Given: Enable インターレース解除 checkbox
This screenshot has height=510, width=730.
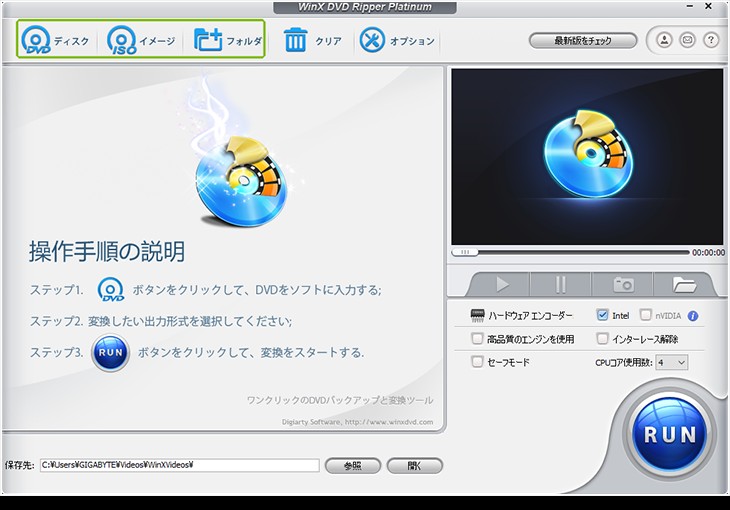Looking at the screenshot, I should [x=602, y=339].
